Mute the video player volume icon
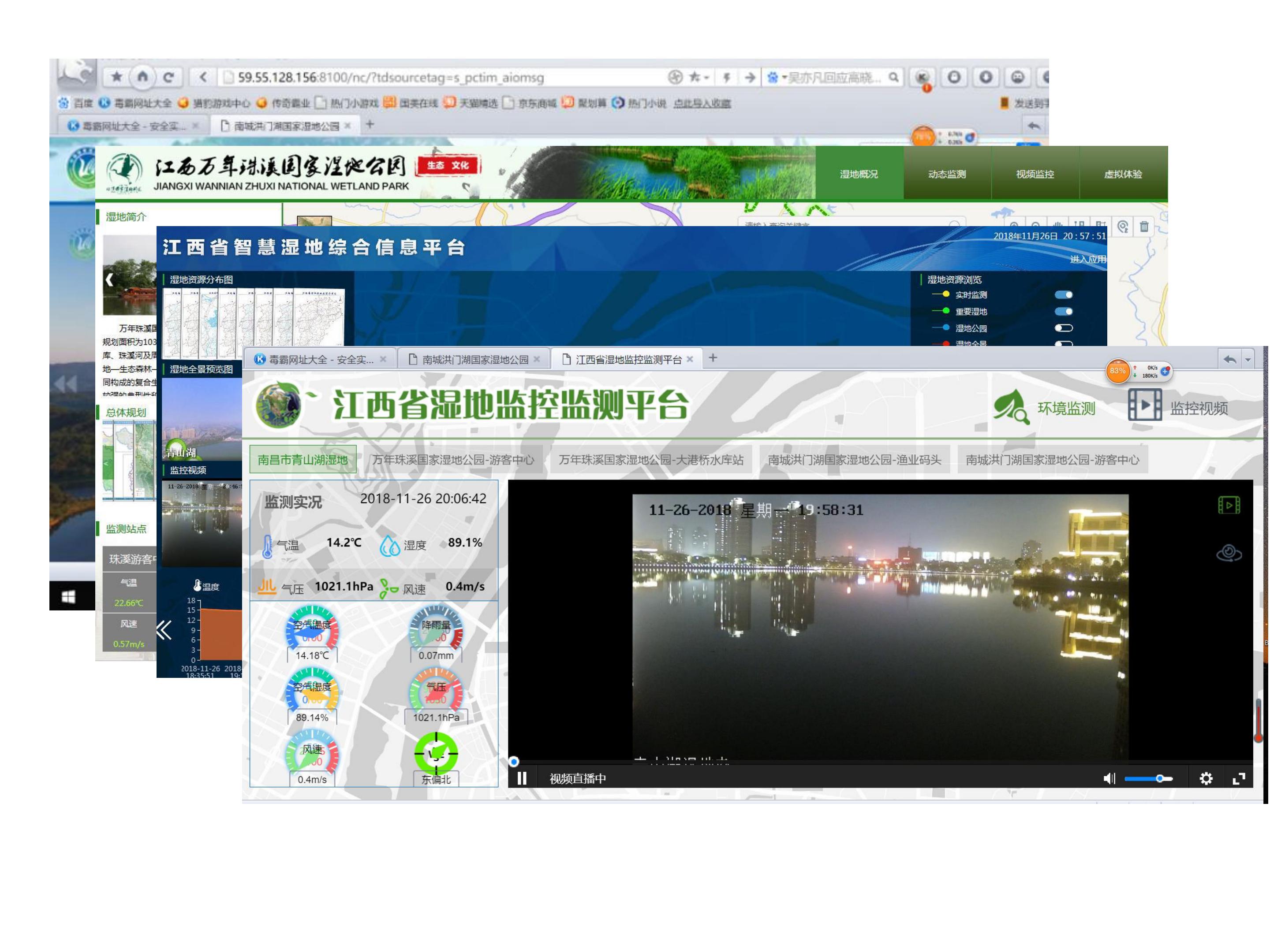Screen dimensions: 1270x952 (1109, 778)
